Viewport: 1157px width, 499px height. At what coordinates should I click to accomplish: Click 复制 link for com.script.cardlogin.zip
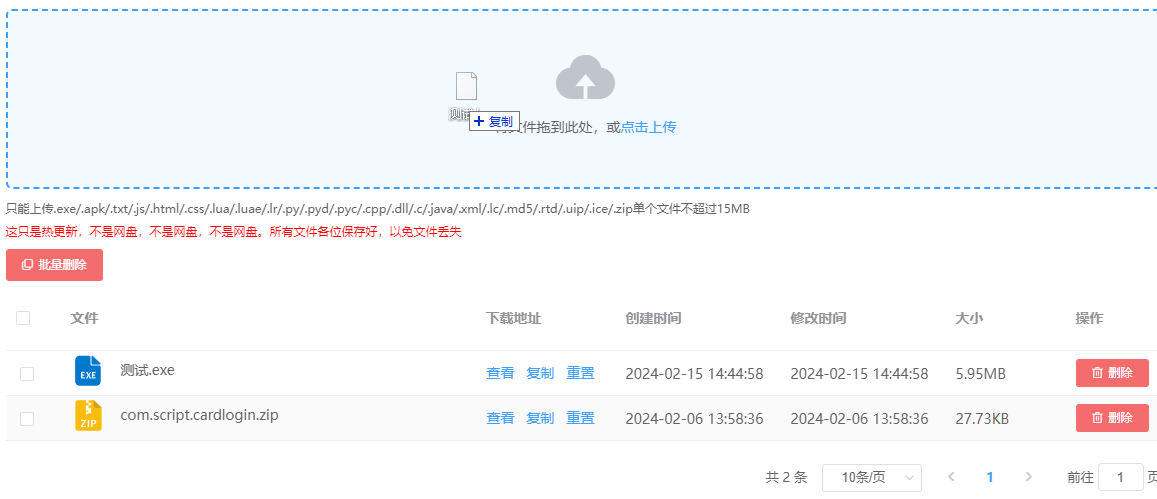point(540,419)
